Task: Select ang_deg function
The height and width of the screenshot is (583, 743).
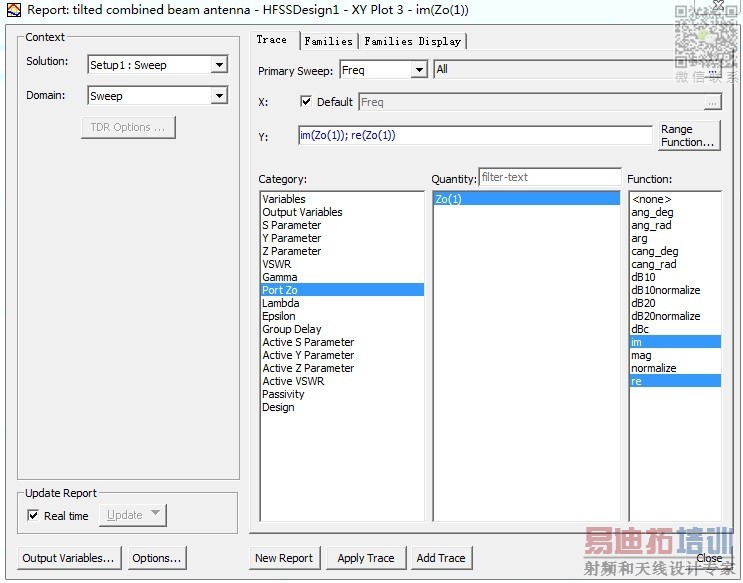Action: pyautogui.click(x=675, y=212)
